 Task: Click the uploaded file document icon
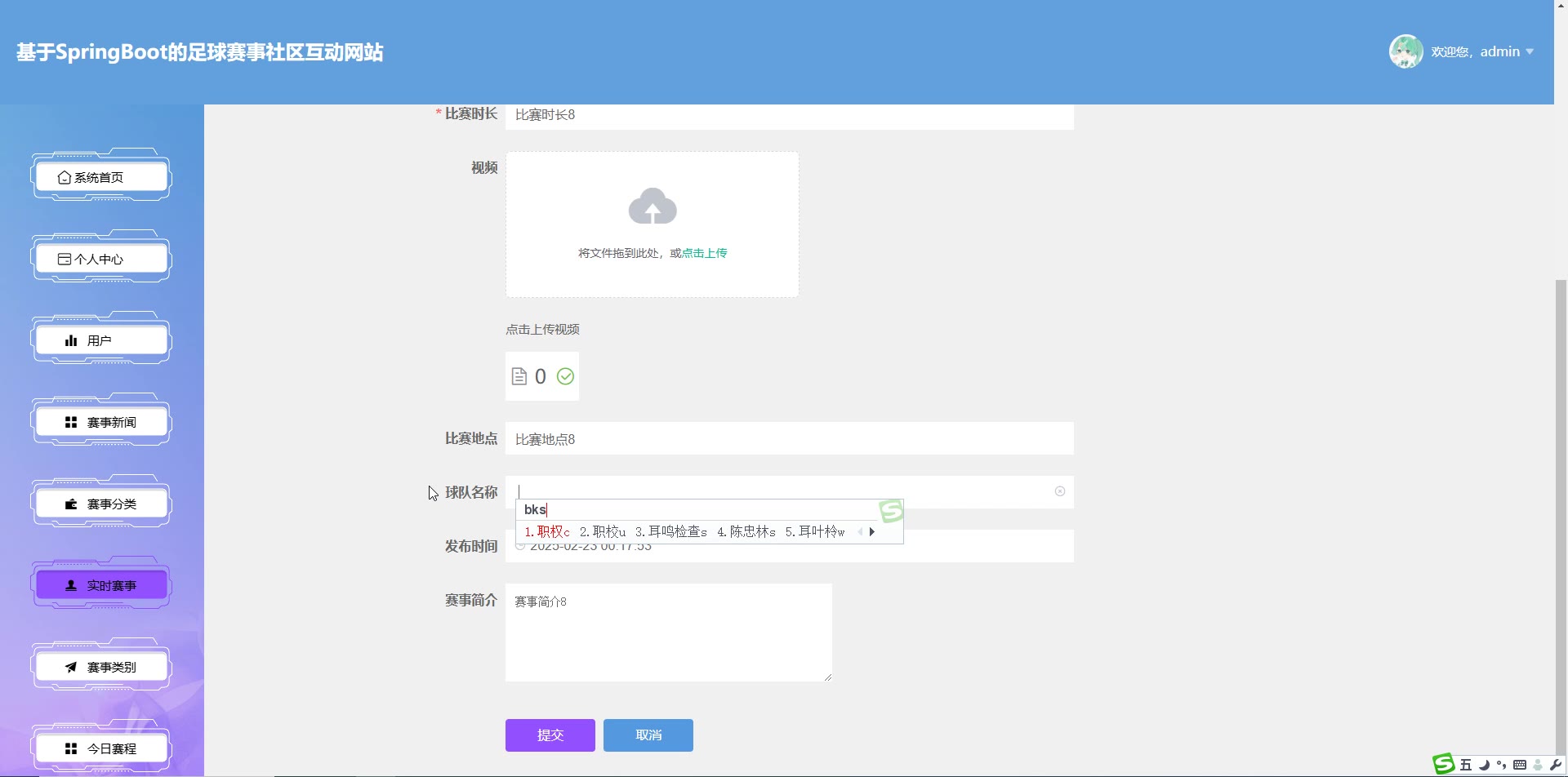(x=519, y=376)
